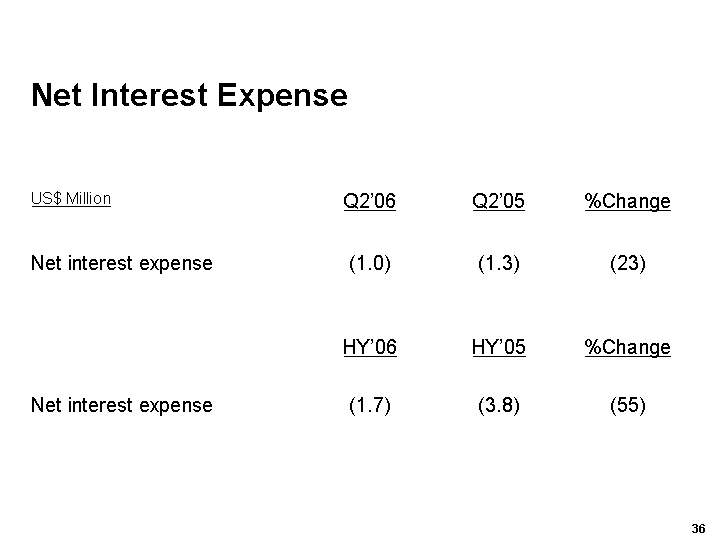
Task: Click the %Change header beside Q2'05
Action: (627, 202)
